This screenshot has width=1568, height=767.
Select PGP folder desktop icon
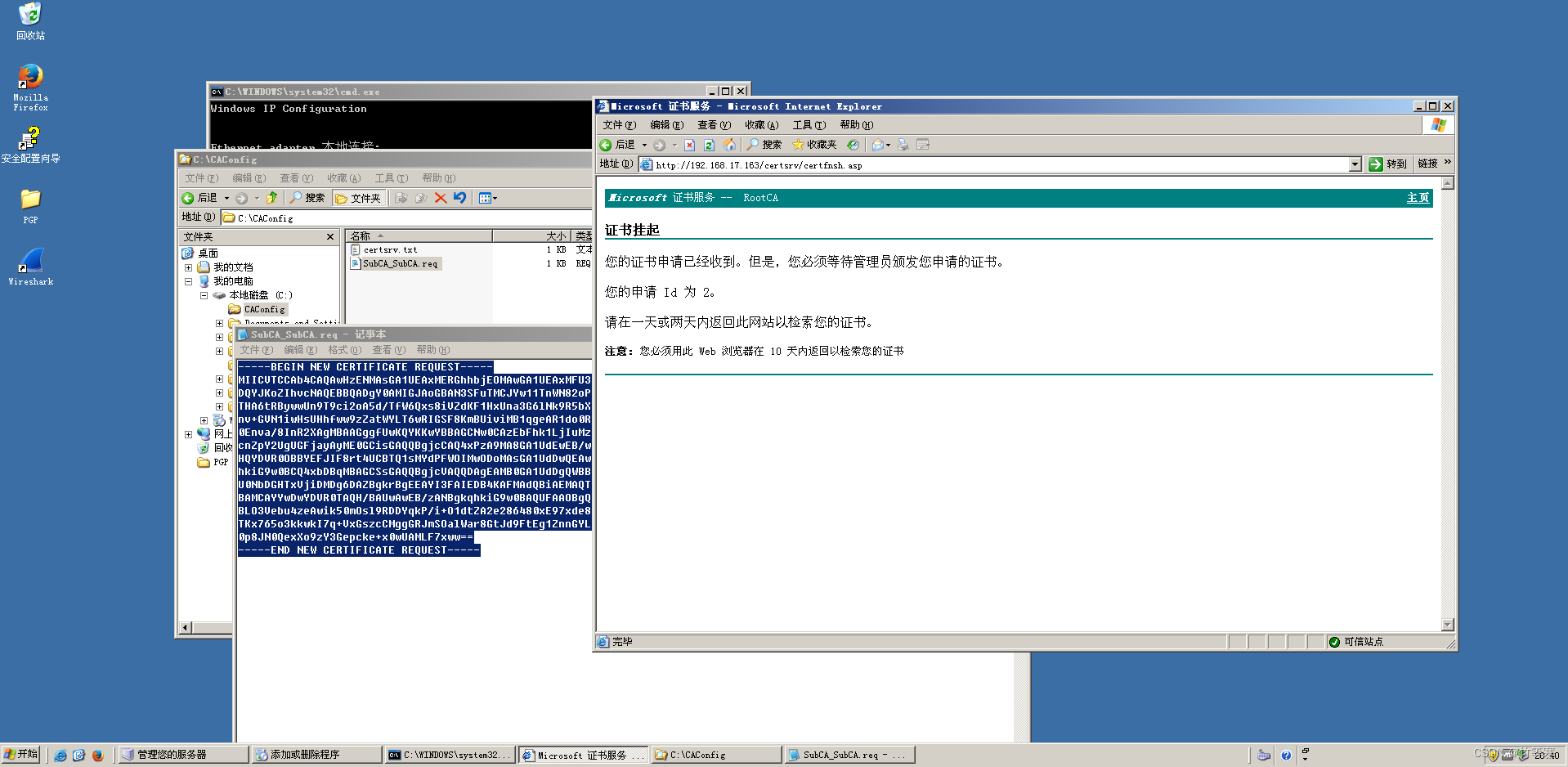pyautogui.click(x=30, y=206)
